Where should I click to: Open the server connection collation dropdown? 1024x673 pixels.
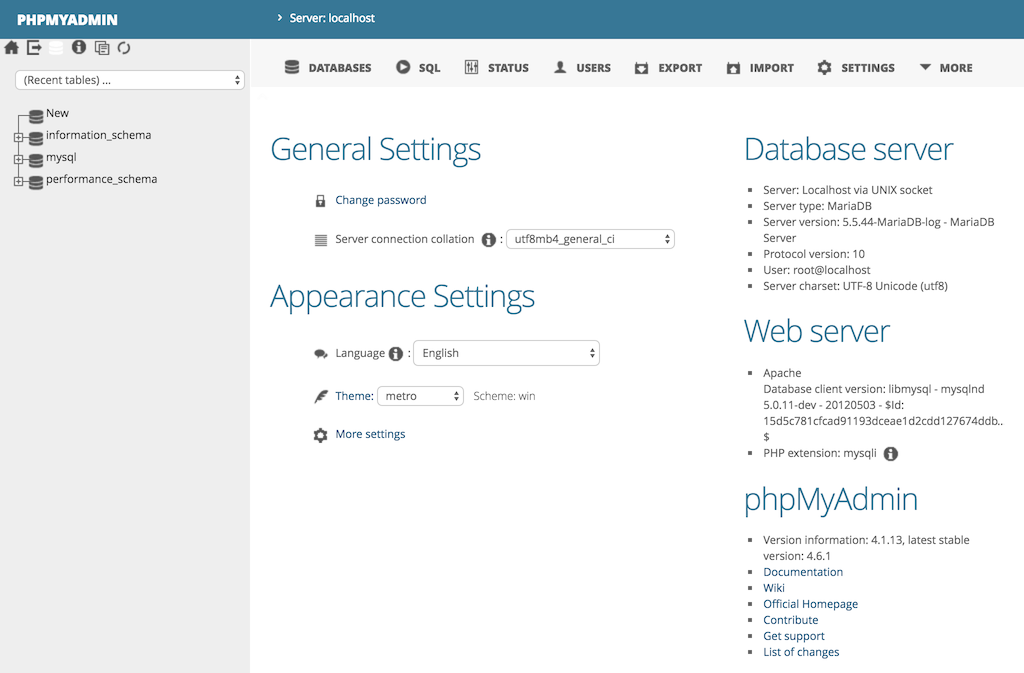[x=590, y=239]
